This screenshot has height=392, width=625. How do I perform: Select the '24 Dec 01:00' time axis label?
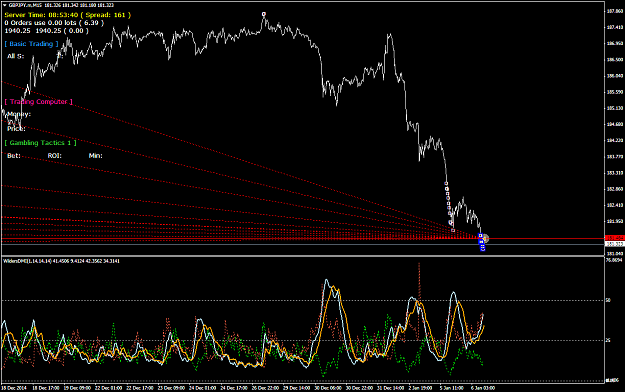(x=202, y=388)
